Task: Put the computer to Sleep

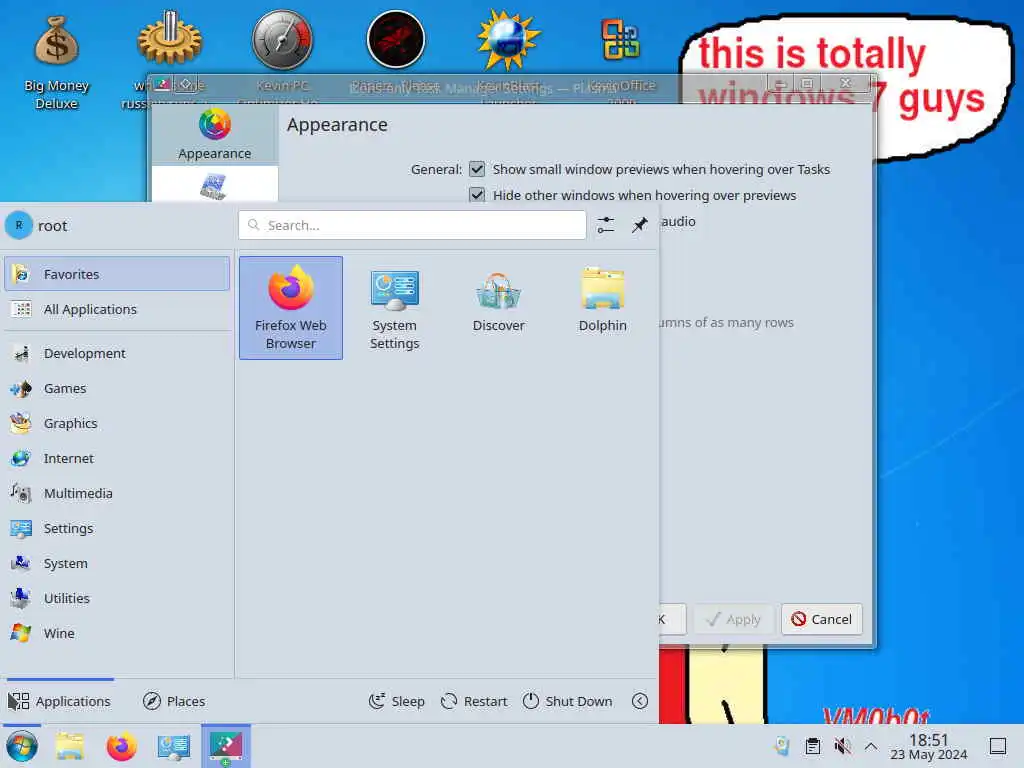Action: pyautogui.click(x=396, y=701)
